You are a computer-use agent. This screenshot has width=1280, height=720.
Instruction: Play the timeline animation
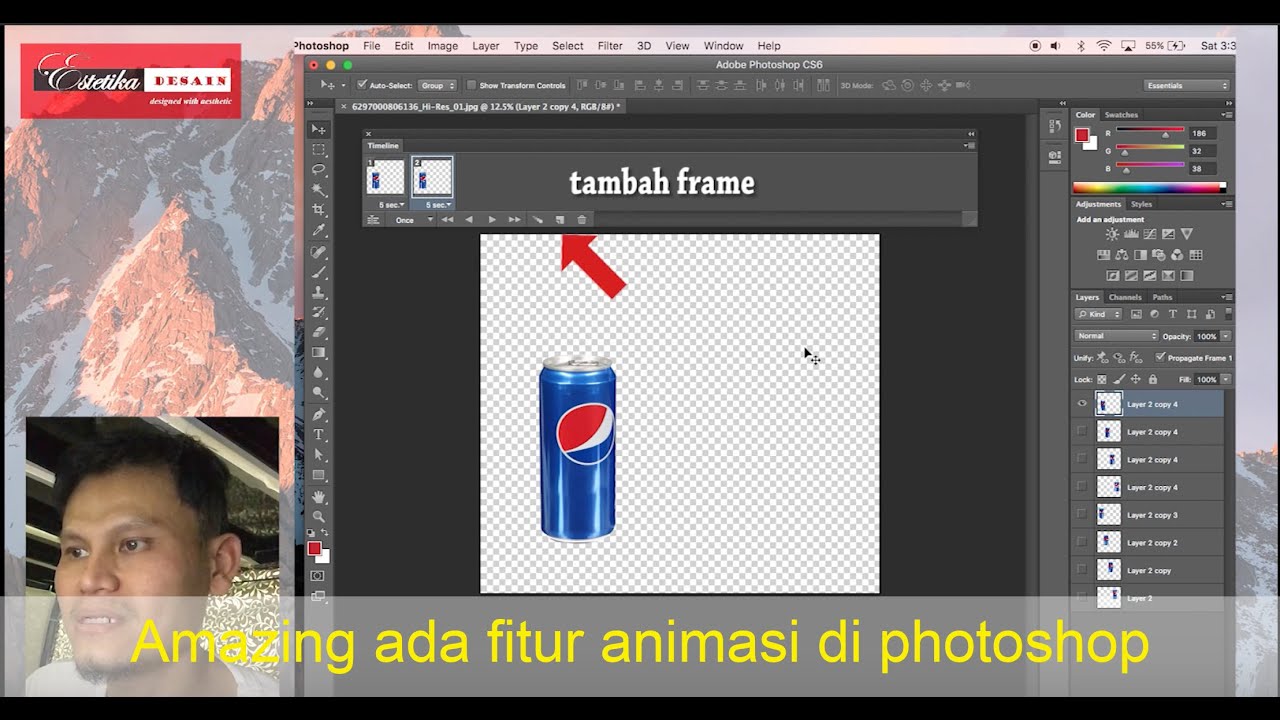[x=492, y=220]
